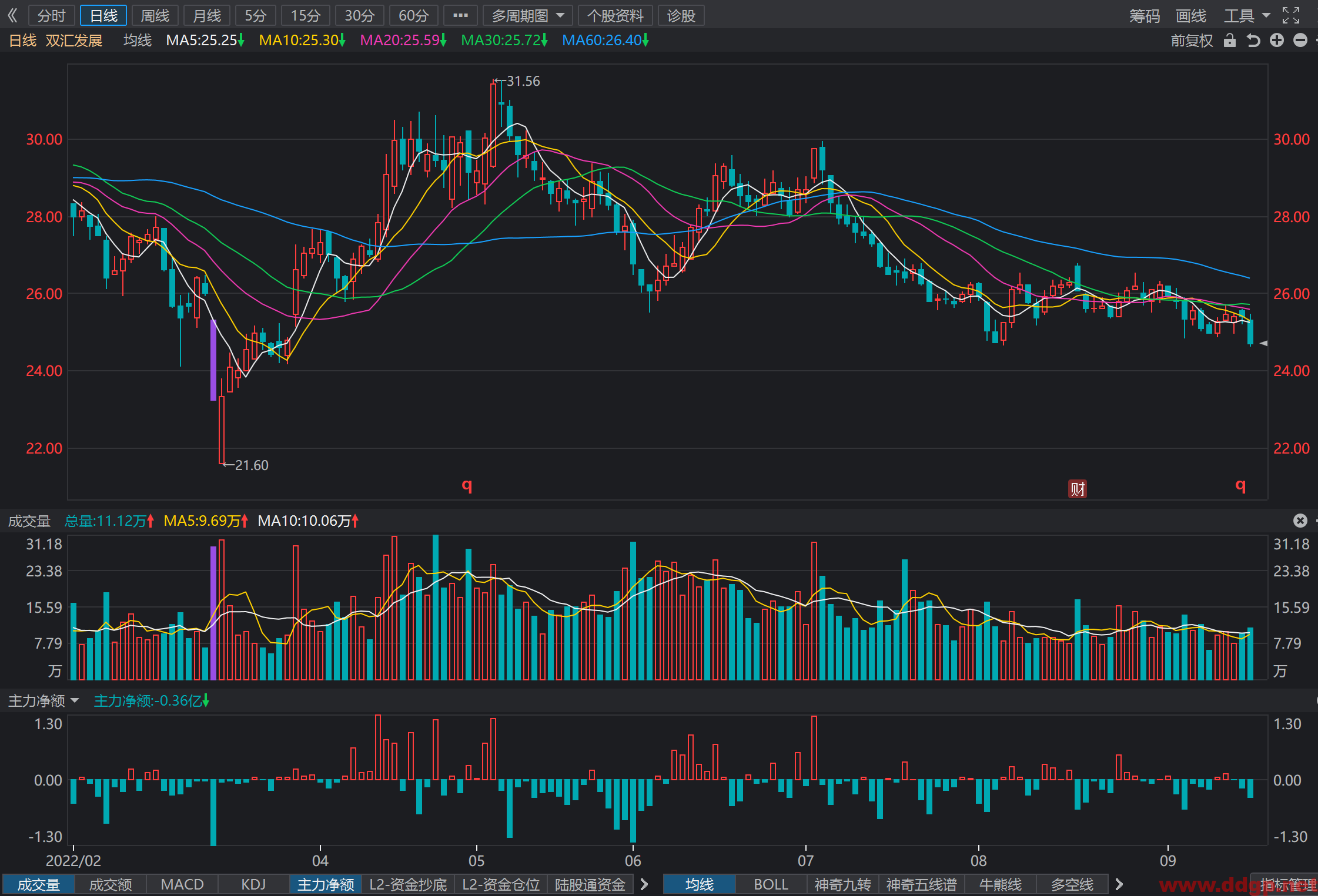Collapse panel with double left chevron
Image resolution: width=1318 pixels, height=896 pixels.
[x=12, y=15]
